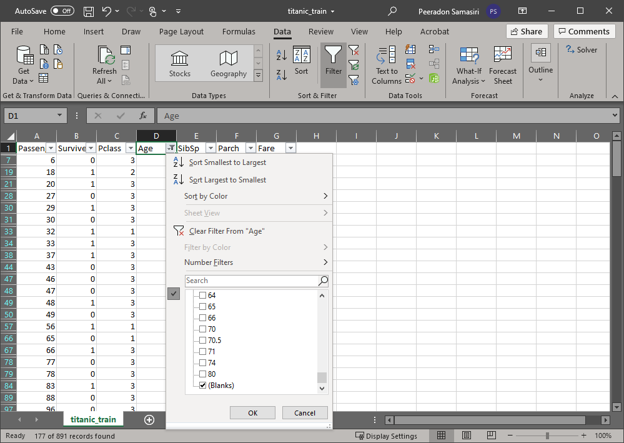Choose Sort Smallest to Largest
Image resolution: width=624 pixels, height=443 pixels.
point(227,162)
